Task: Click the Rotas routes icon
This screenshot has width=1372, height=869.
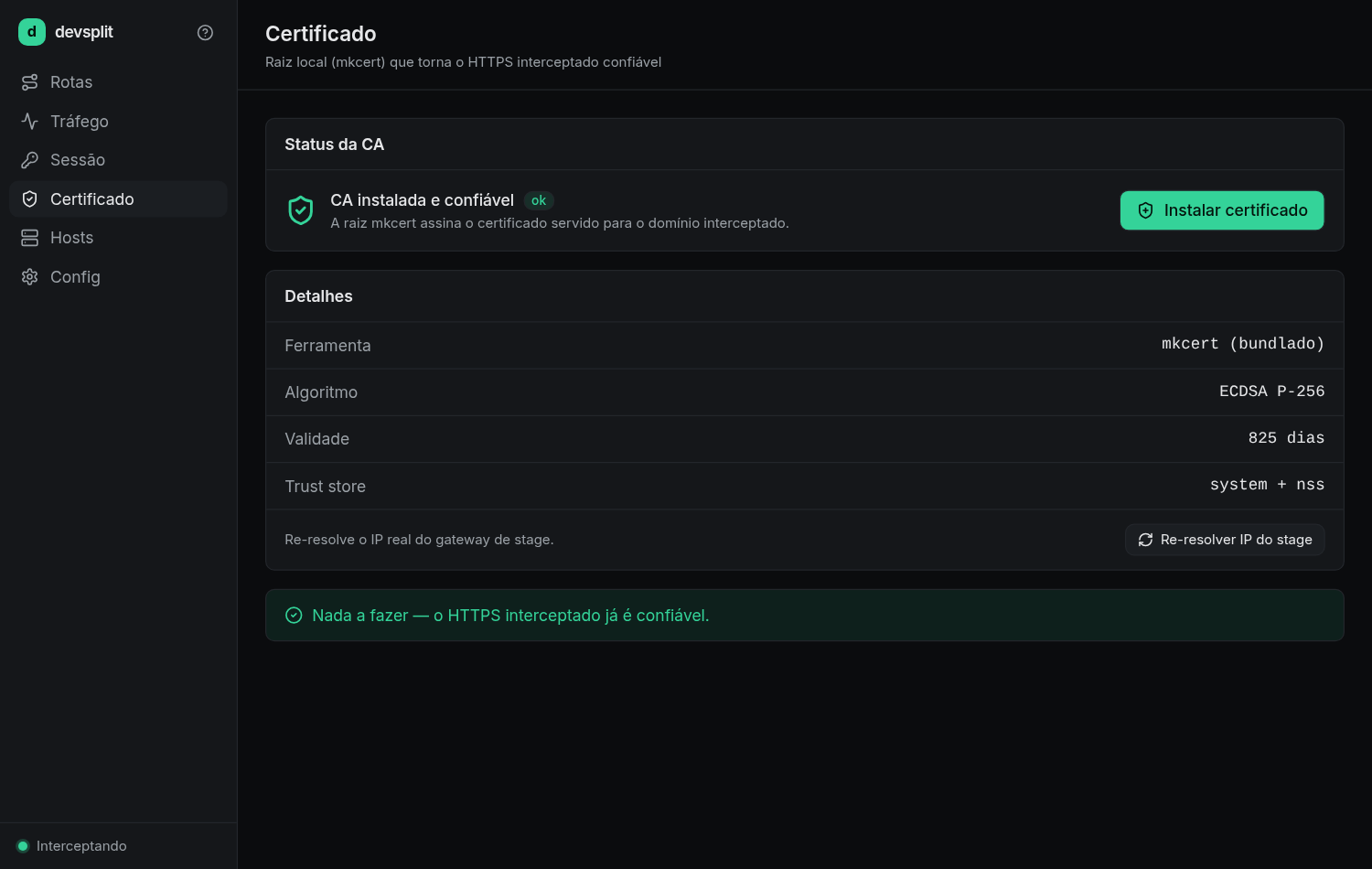Action: coord(29,82)
